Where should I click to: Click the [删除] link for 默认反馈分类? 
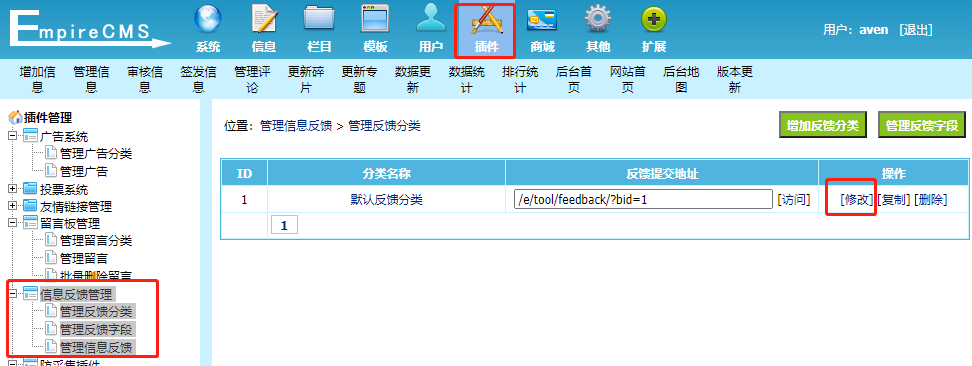pyautogui.click(x=930, y=200)
